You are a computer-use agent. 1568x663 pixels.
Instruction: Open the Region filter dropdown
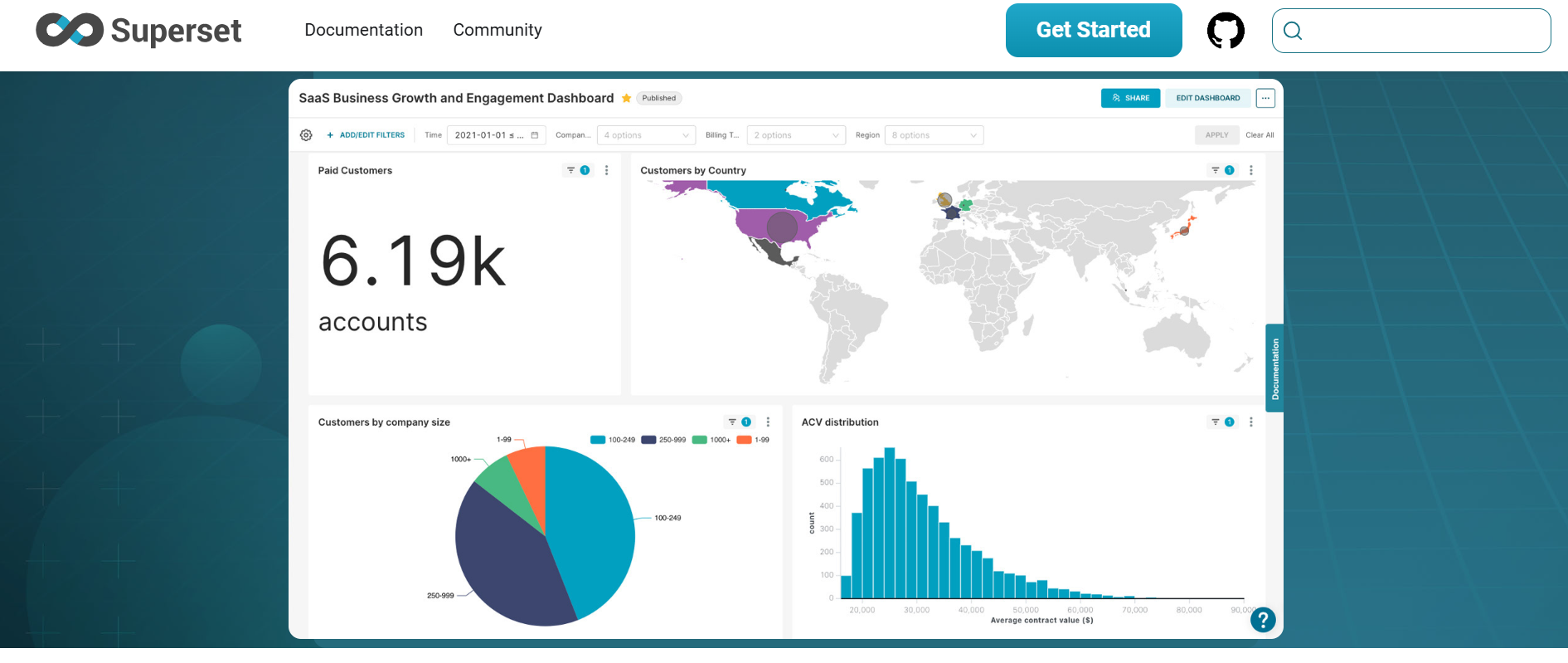934,135
